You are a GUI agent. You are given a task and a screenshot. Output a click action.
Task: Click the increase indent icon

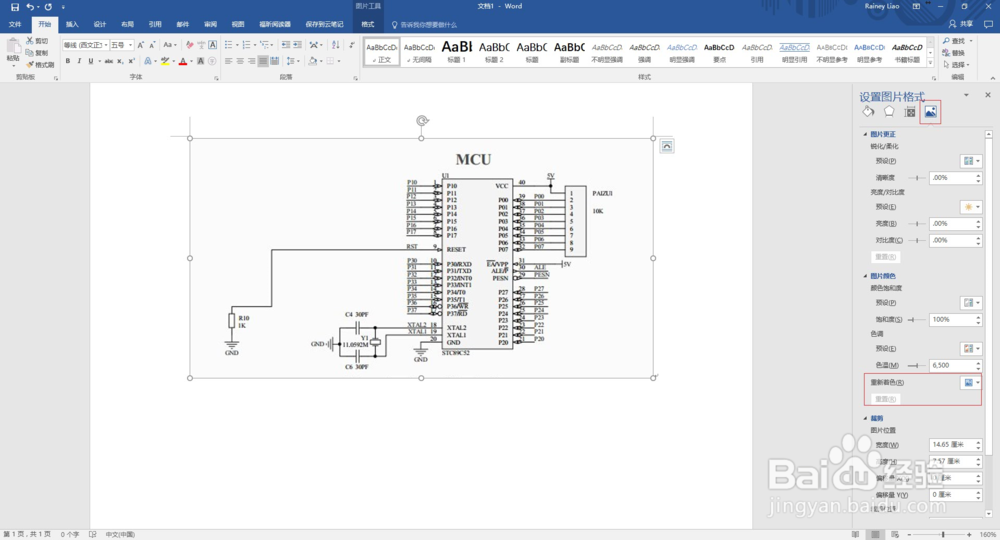click(298, 45)
